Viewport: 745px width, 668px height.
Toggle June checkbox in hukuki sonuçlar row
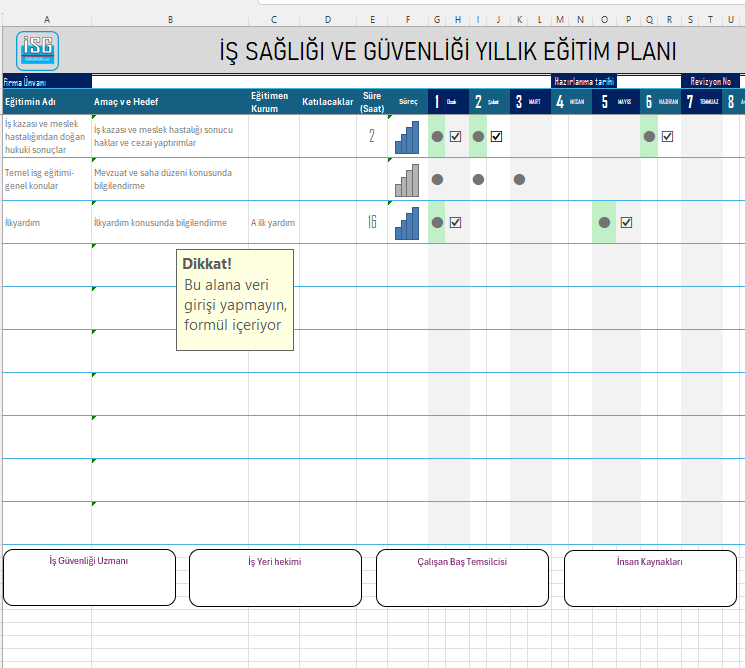pyautogui.click(x=667, y=137)
